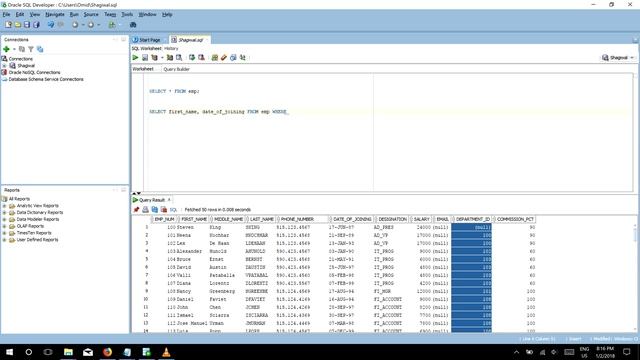This screenshot has height=360, width=640.
Task: Open Forward button history dropdown arrow
Action: [x=98, y=25]
